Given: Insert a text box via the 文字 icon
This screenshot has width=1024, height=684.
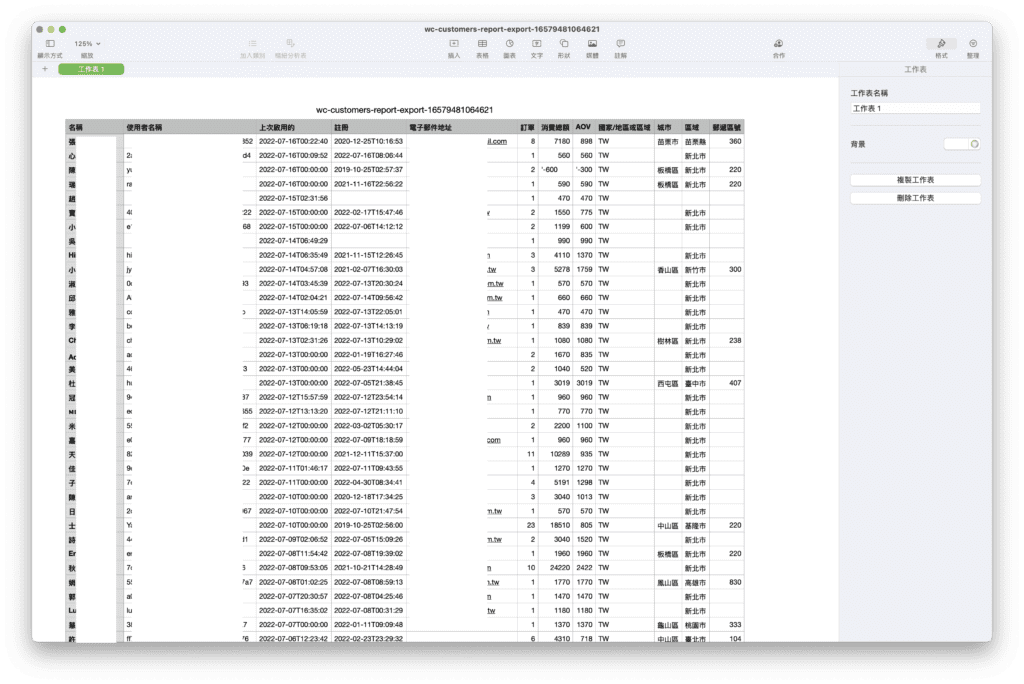Looking at the screenshot, I should point(535,44).
